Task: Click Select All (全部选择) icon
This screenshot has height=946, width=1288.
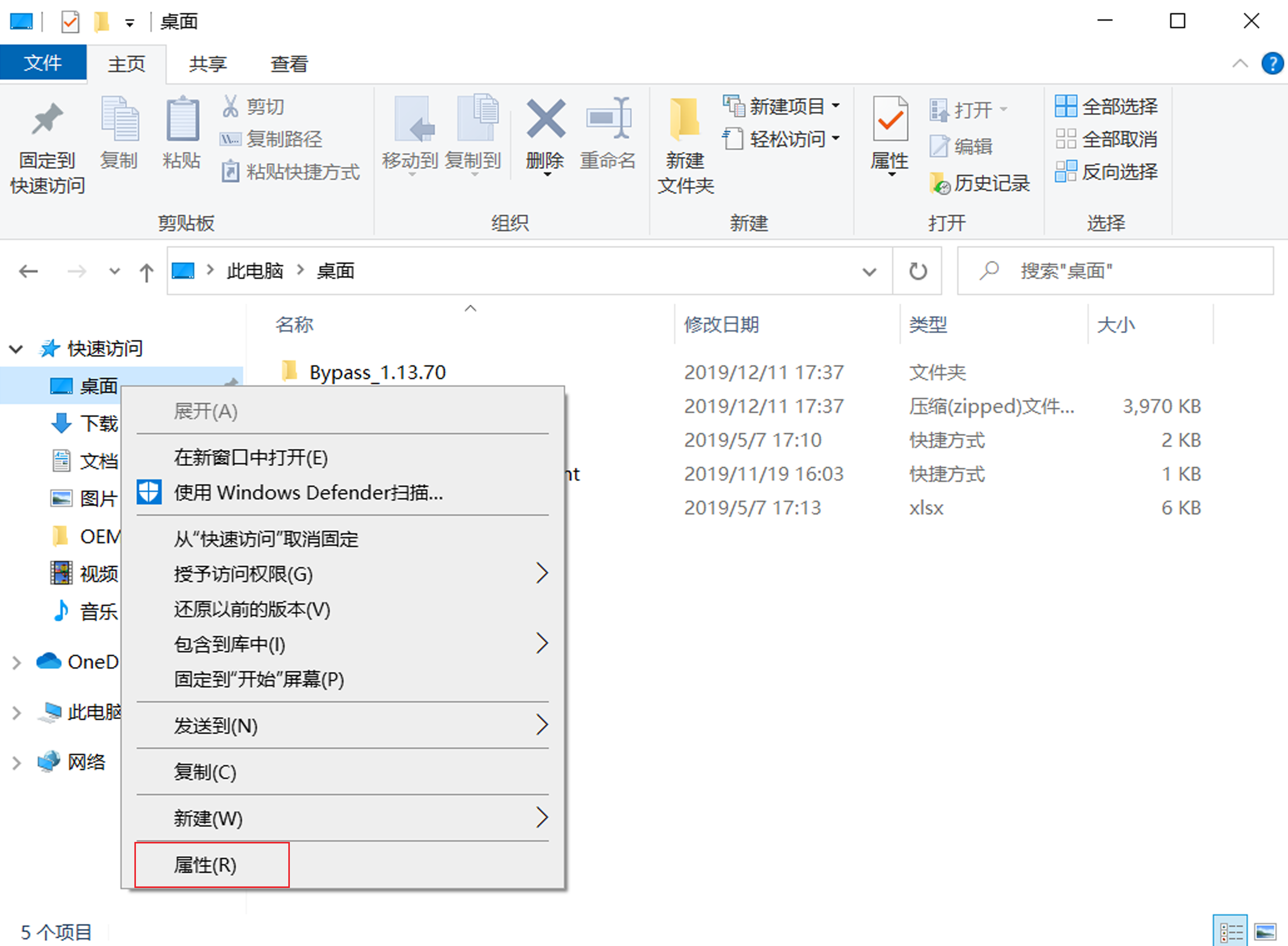Action: [x=1065, y=106]
